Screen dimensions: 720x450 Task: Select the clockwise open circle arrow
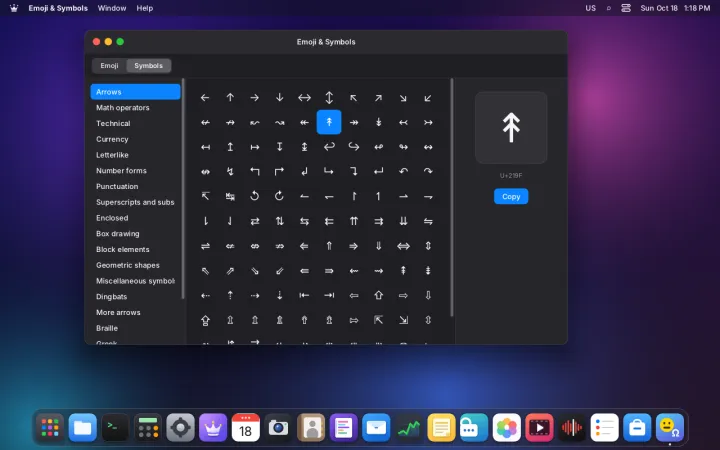(280, 196)
